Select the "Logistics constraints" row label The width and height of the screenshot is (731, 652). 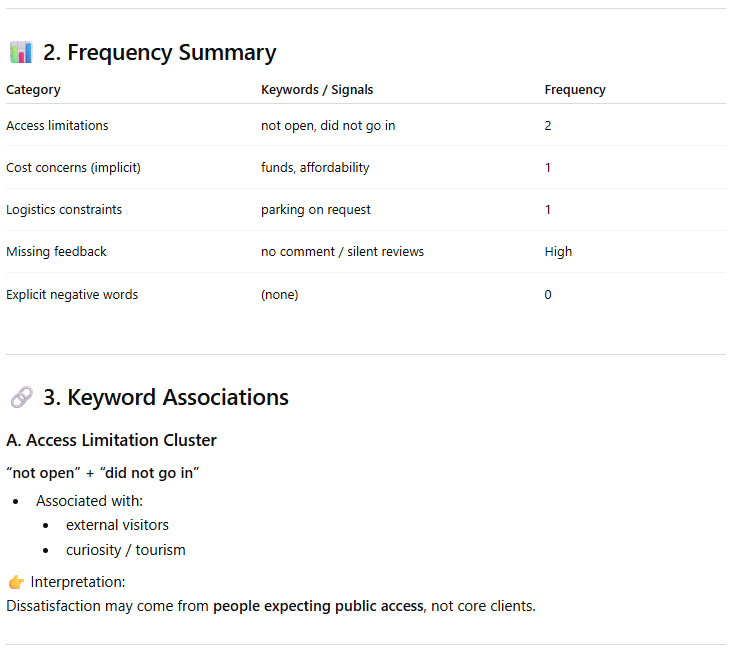click(x=64, y=210)
